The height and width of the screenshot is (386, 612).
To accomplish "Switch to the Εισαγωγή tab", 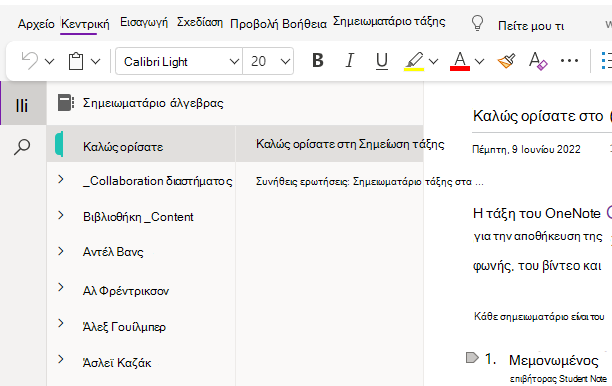I will [144, 22].
